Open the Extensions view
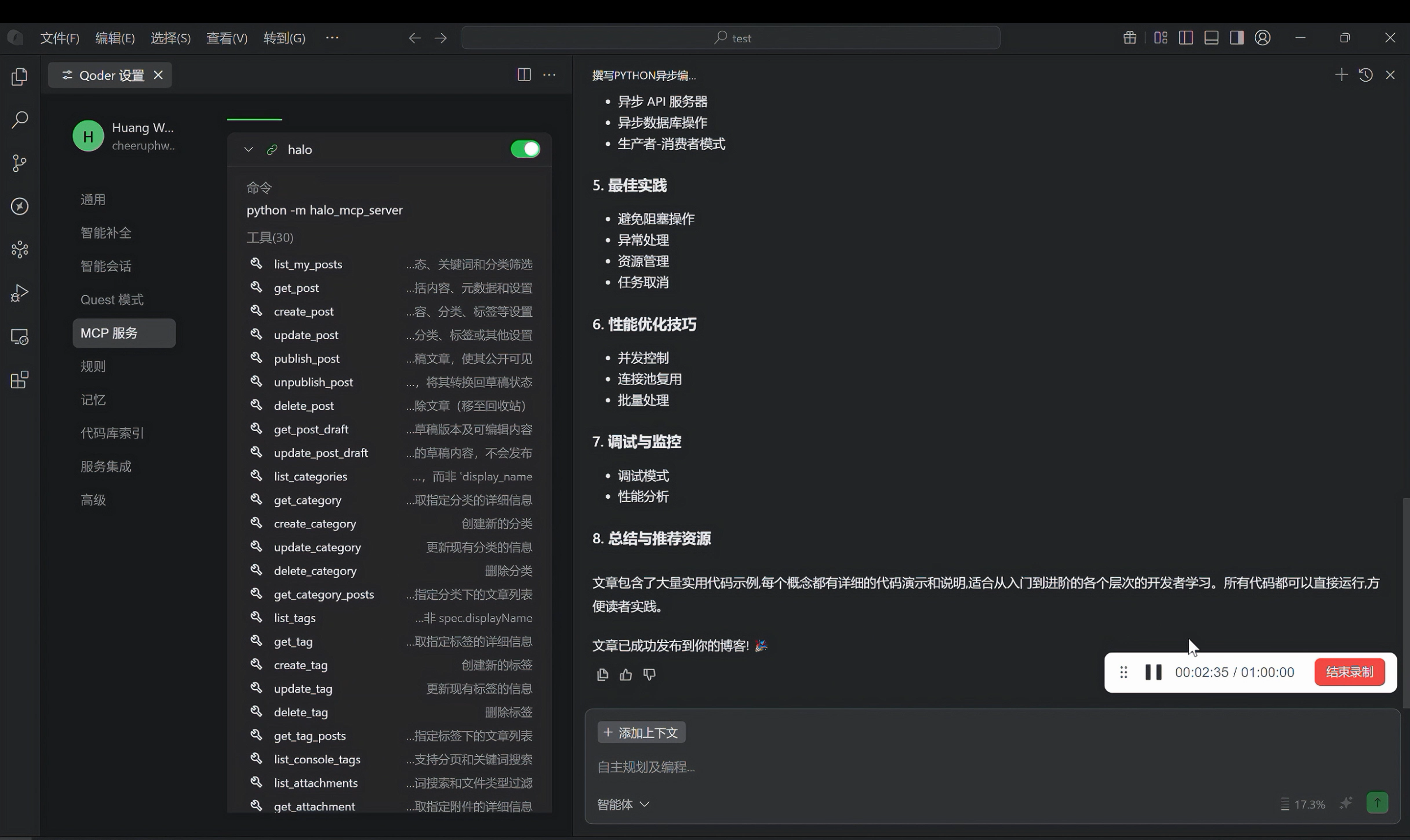 [x=19, y=379]
